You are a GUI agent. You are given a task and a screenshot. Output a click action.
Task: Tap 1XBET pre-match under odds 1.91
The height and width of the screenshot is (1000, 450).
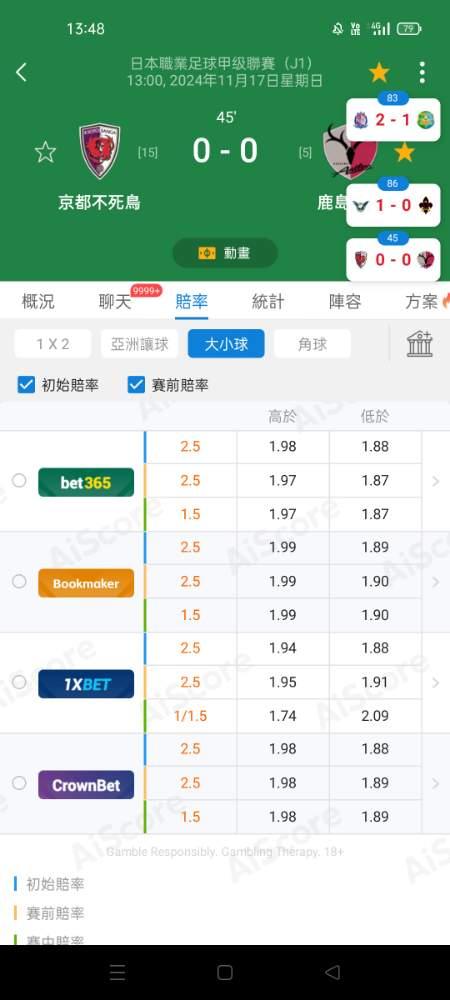tap(375, 682)
